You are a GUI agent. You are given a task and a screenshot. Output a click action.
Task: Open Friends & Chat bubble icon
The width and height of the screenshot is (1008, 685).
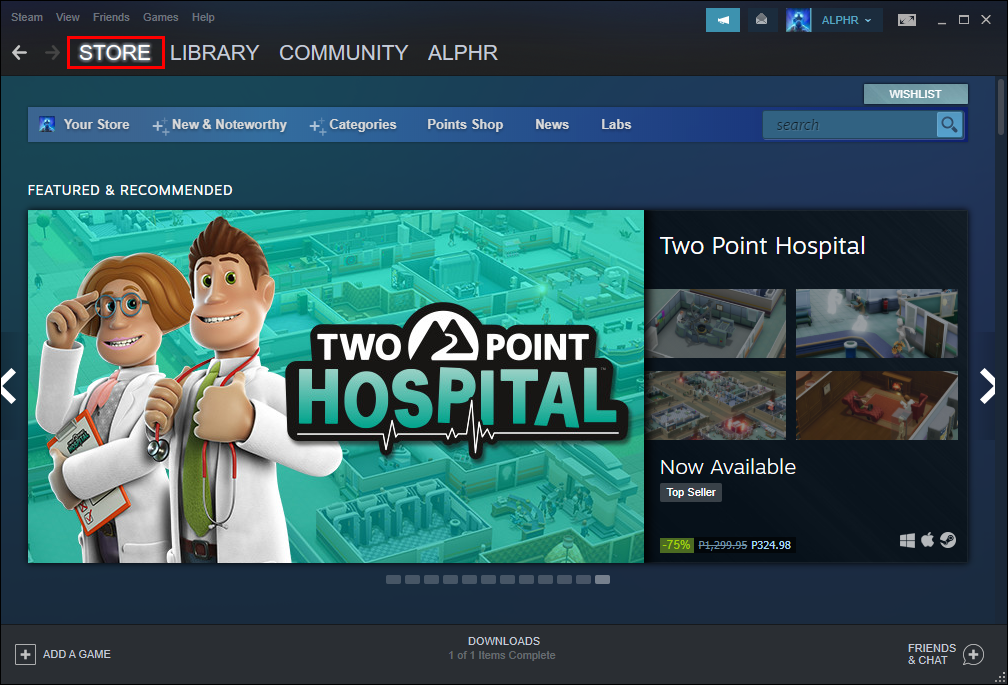coord(973,655)
